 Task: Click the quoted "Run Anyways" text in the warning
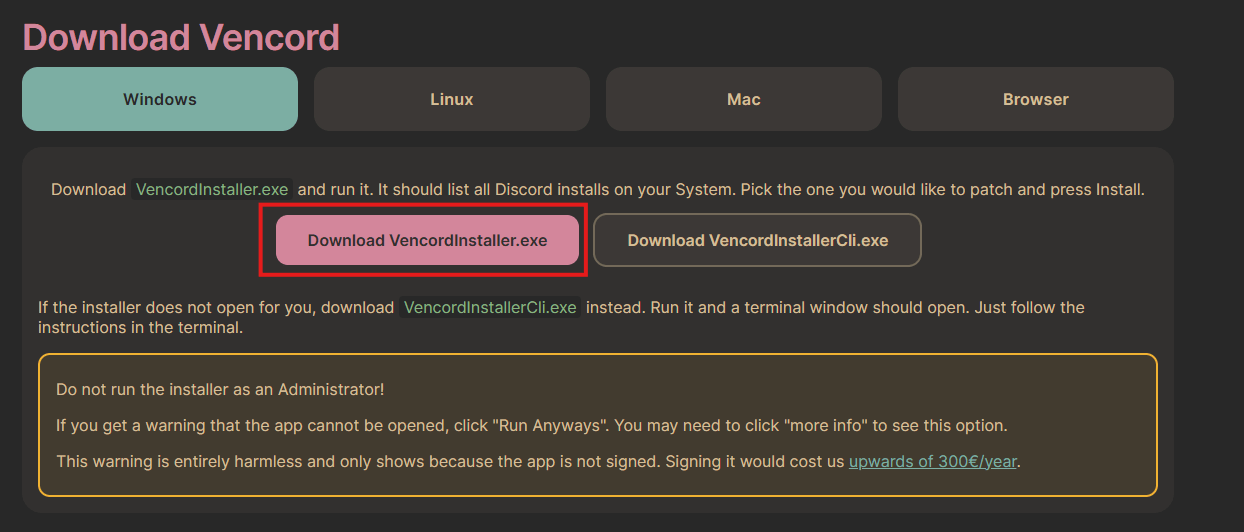tap(549, 425)
